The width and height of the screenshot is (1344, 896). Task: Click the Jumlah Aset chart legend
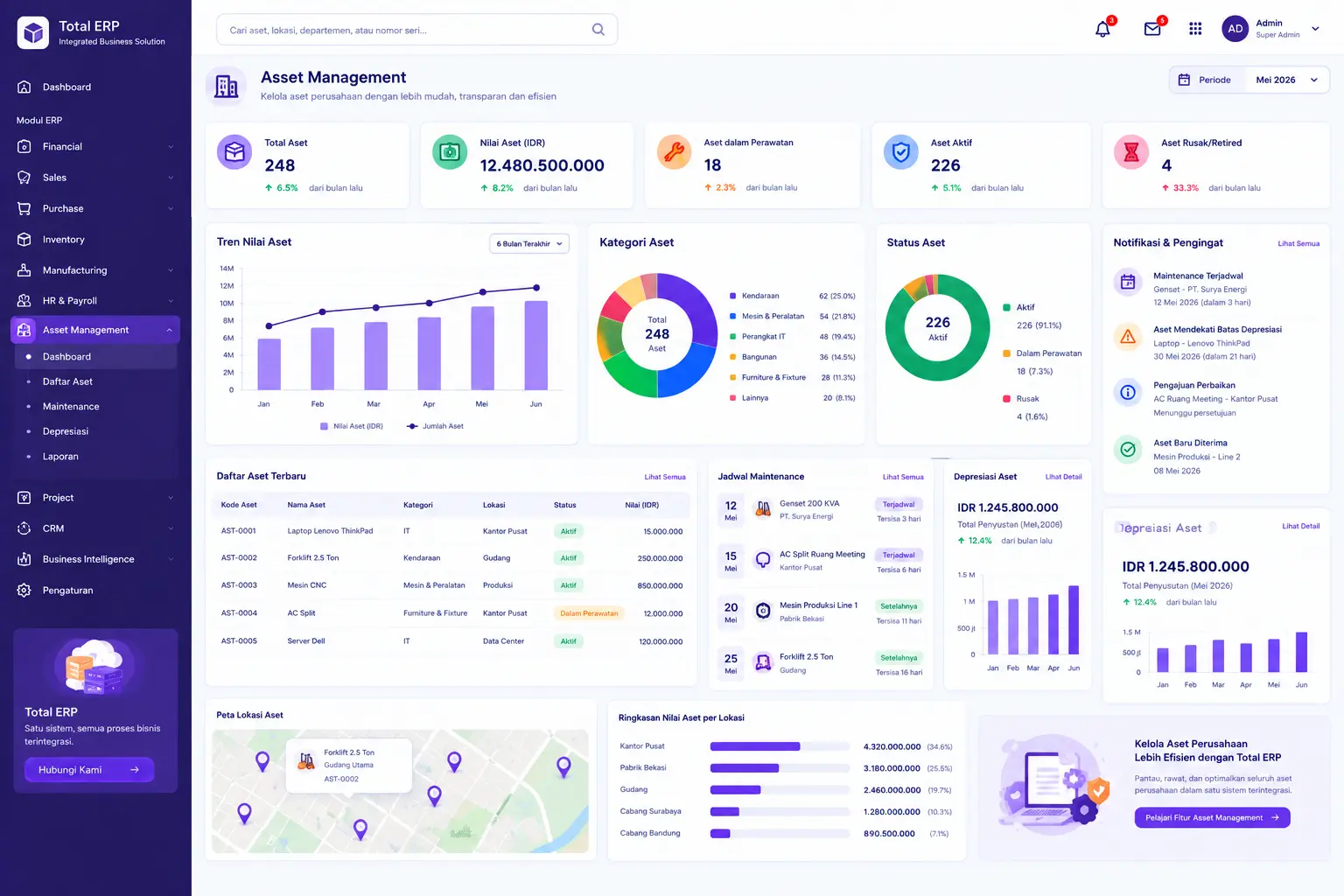click(435, 426)
